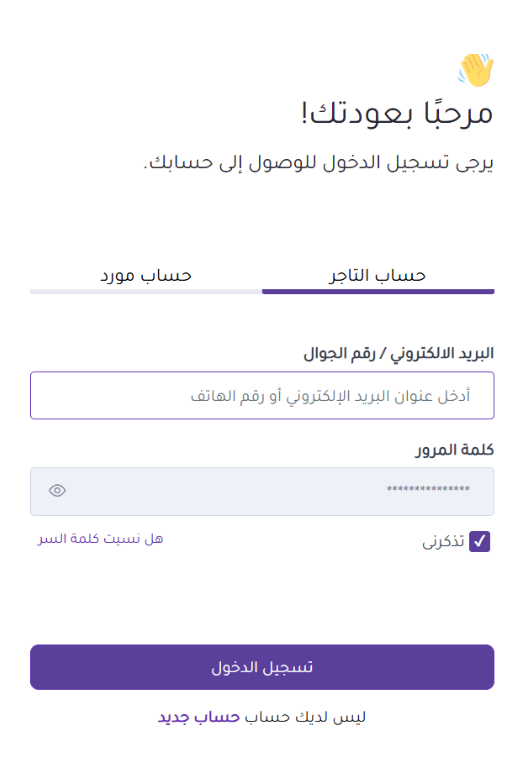Show password using the eye icon
This screenshot has height=761, width=528.
coord(57,491)
